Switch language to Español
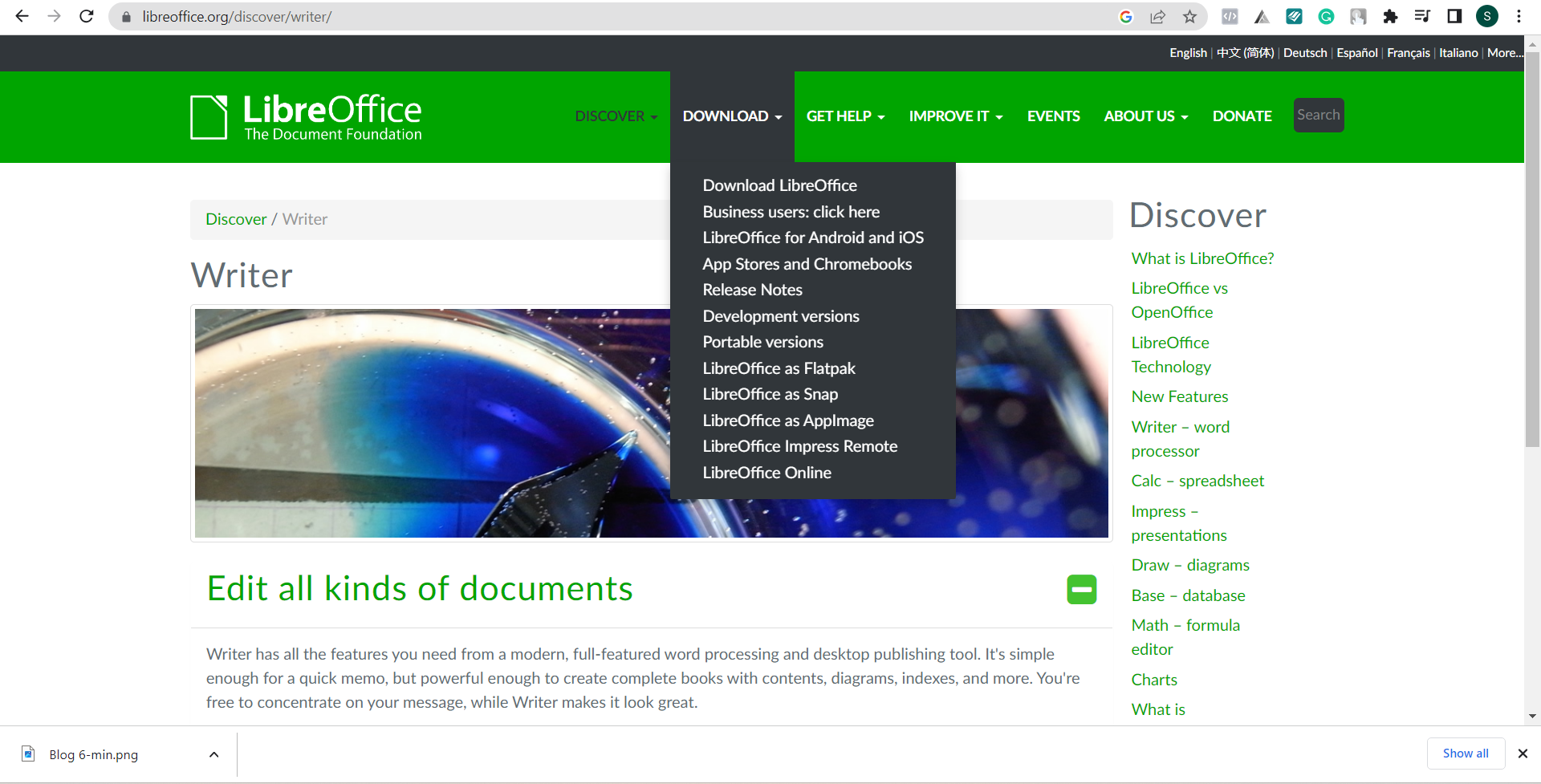The image size is (1541, 784). point(1357,53)
